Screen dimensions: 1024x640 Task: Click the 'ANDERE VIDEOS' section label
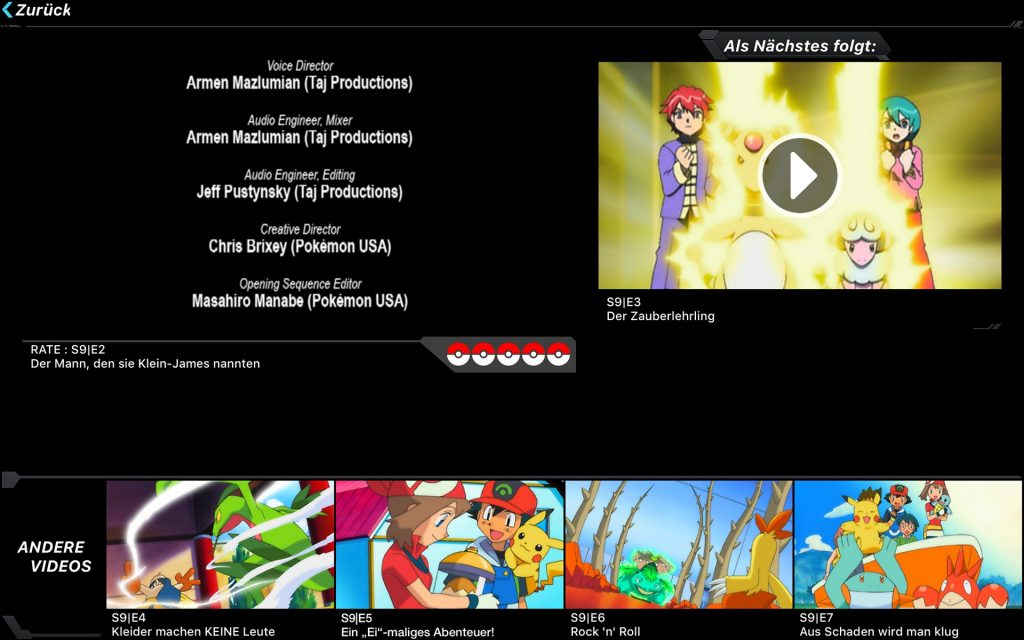(53, 557)
